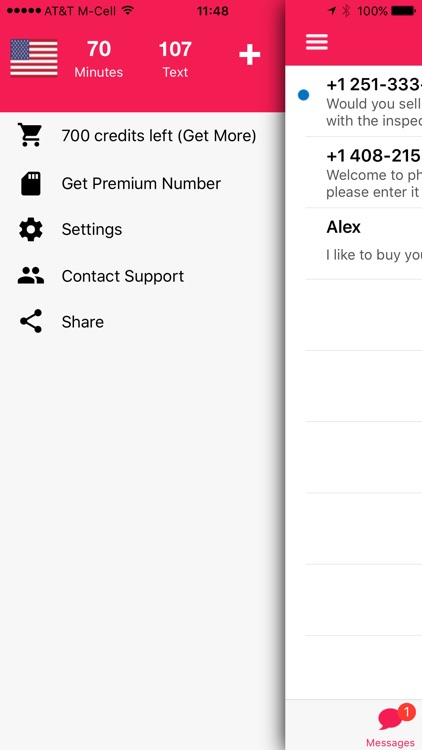The image size is (422, 750).
Task: Tap the white plus icon in header
Action: (250, 55)
